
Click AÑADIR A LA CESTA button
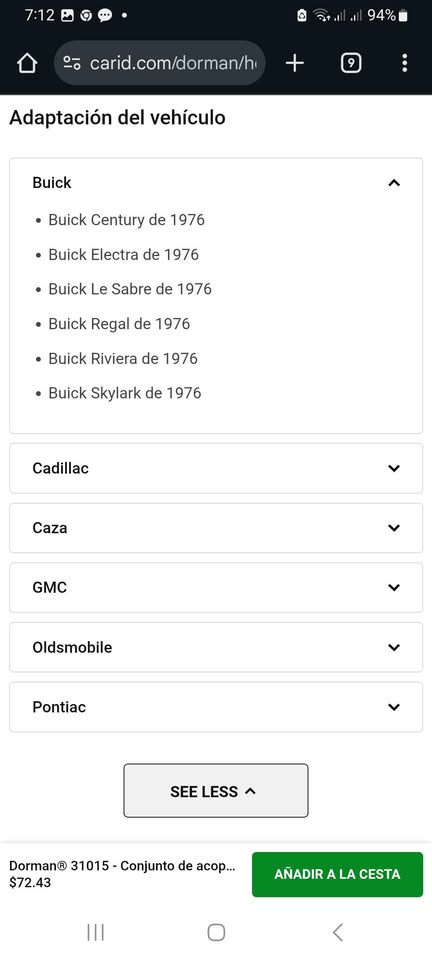tap(337, 874)
